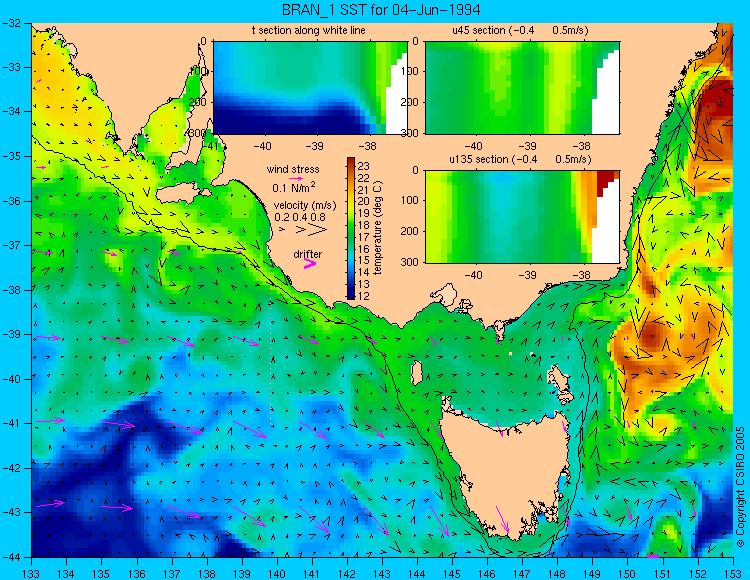Click latitude axis label '-32'
750x580 pixels.
(x=11, y=22)
